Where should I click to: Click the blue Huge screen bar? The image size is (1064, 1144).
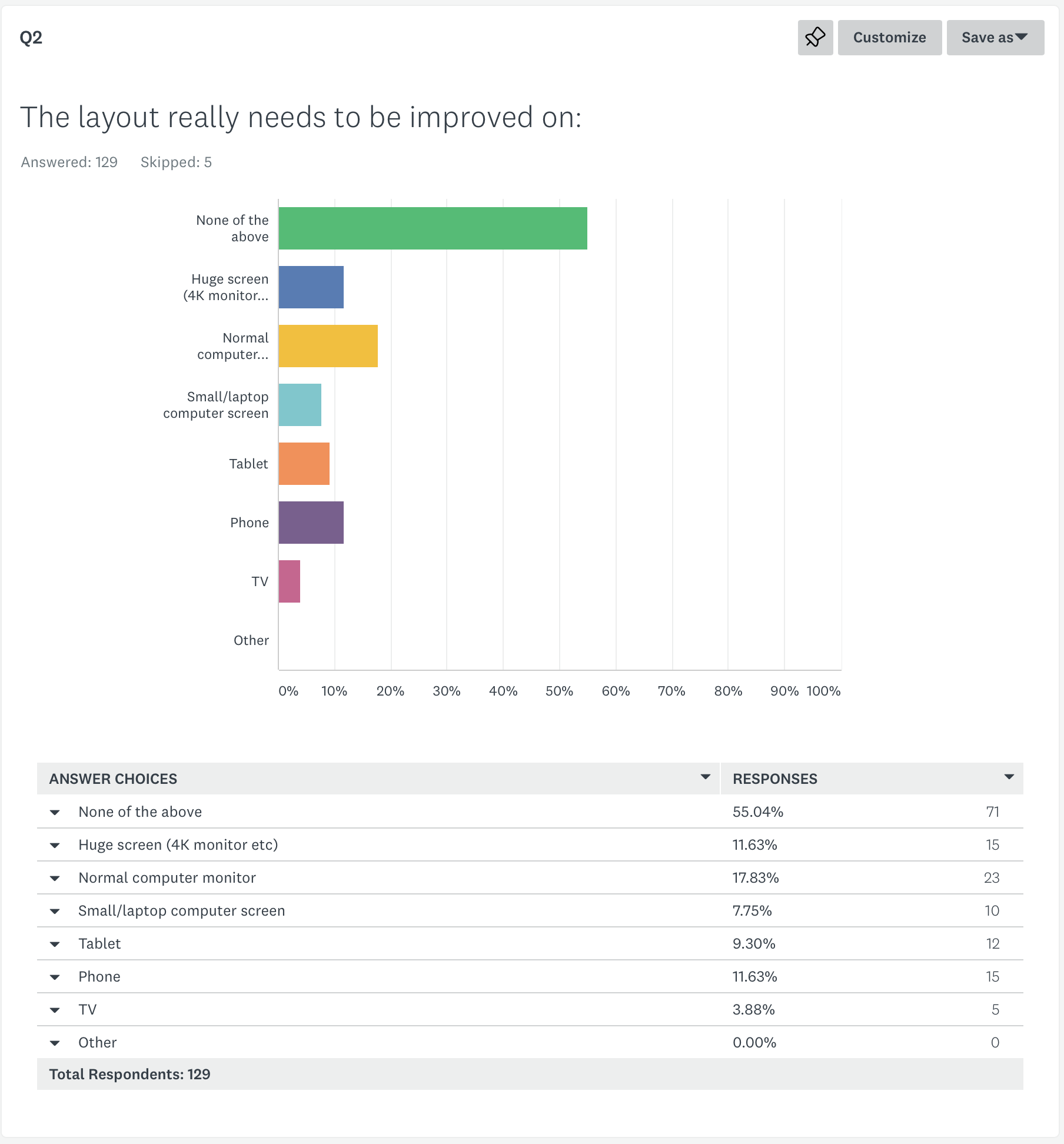311,287
